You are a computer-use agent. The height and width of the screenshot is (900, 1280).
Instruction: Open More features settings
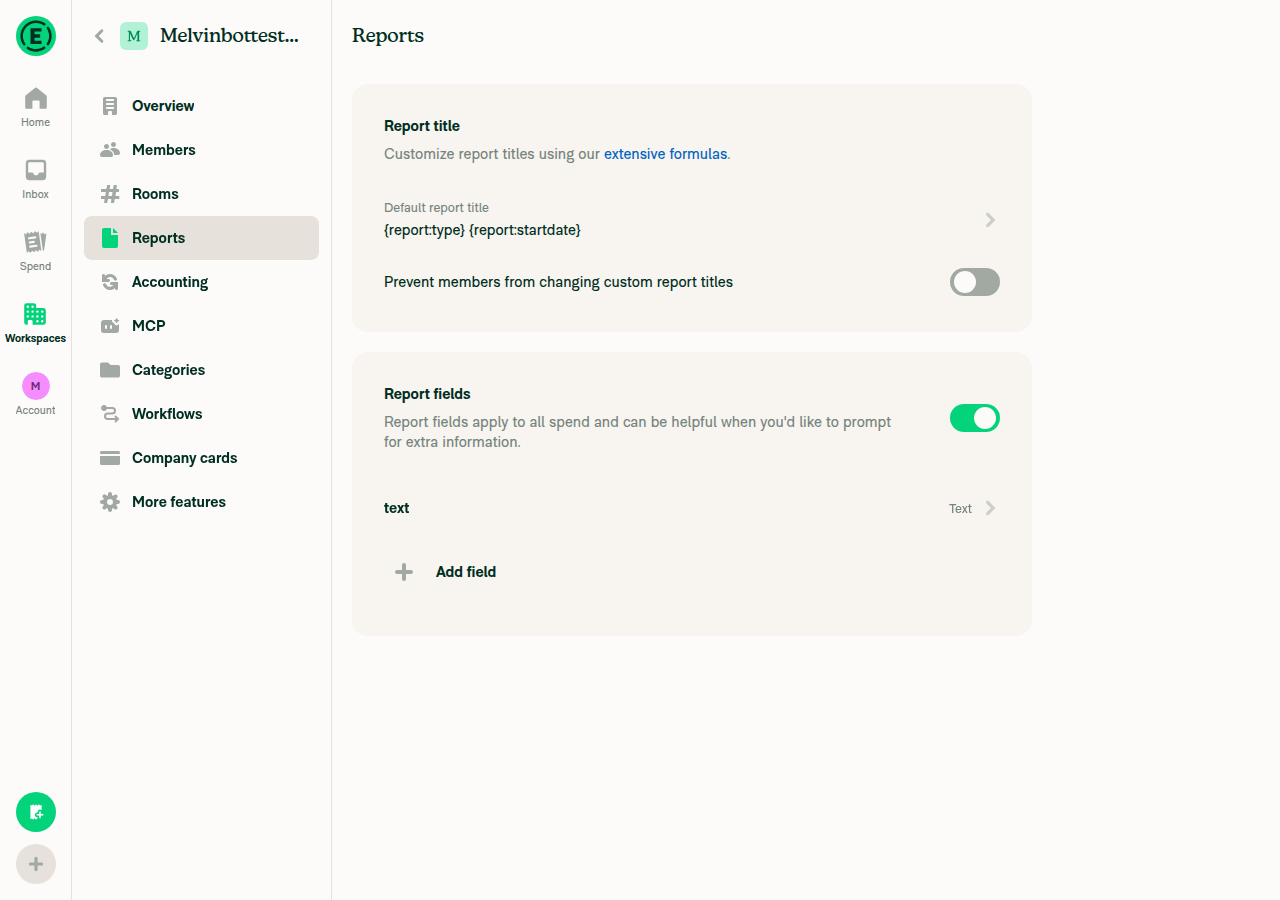coord(201,502)
